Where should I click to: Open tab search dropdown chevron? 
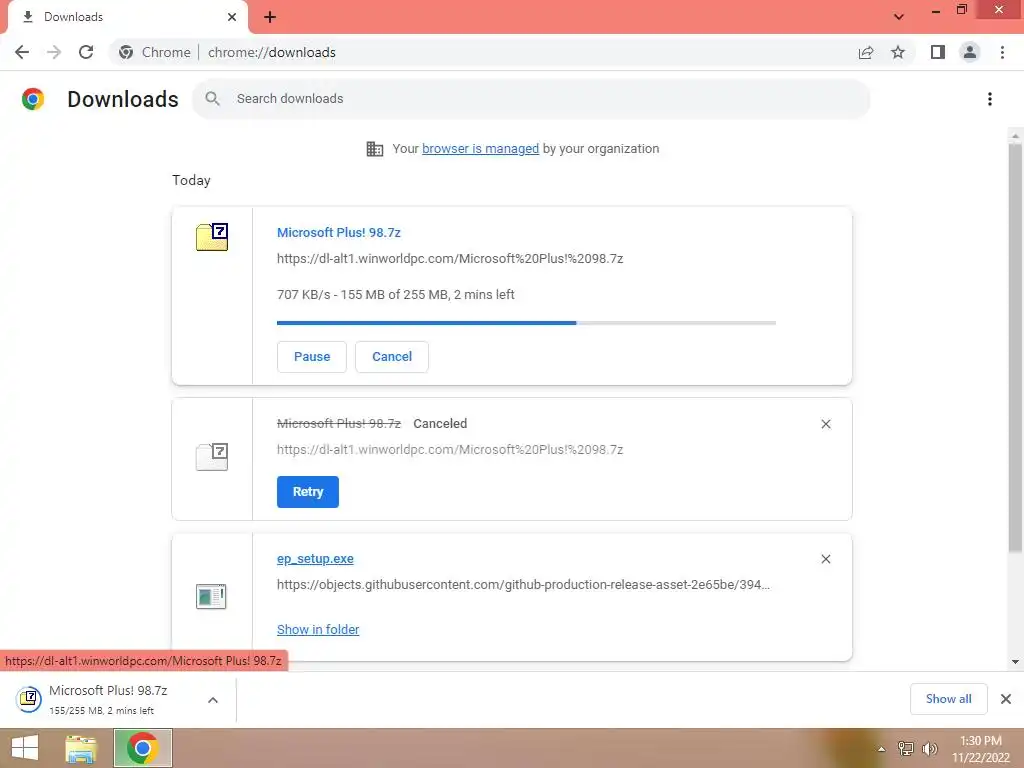(x=899, y=17)
